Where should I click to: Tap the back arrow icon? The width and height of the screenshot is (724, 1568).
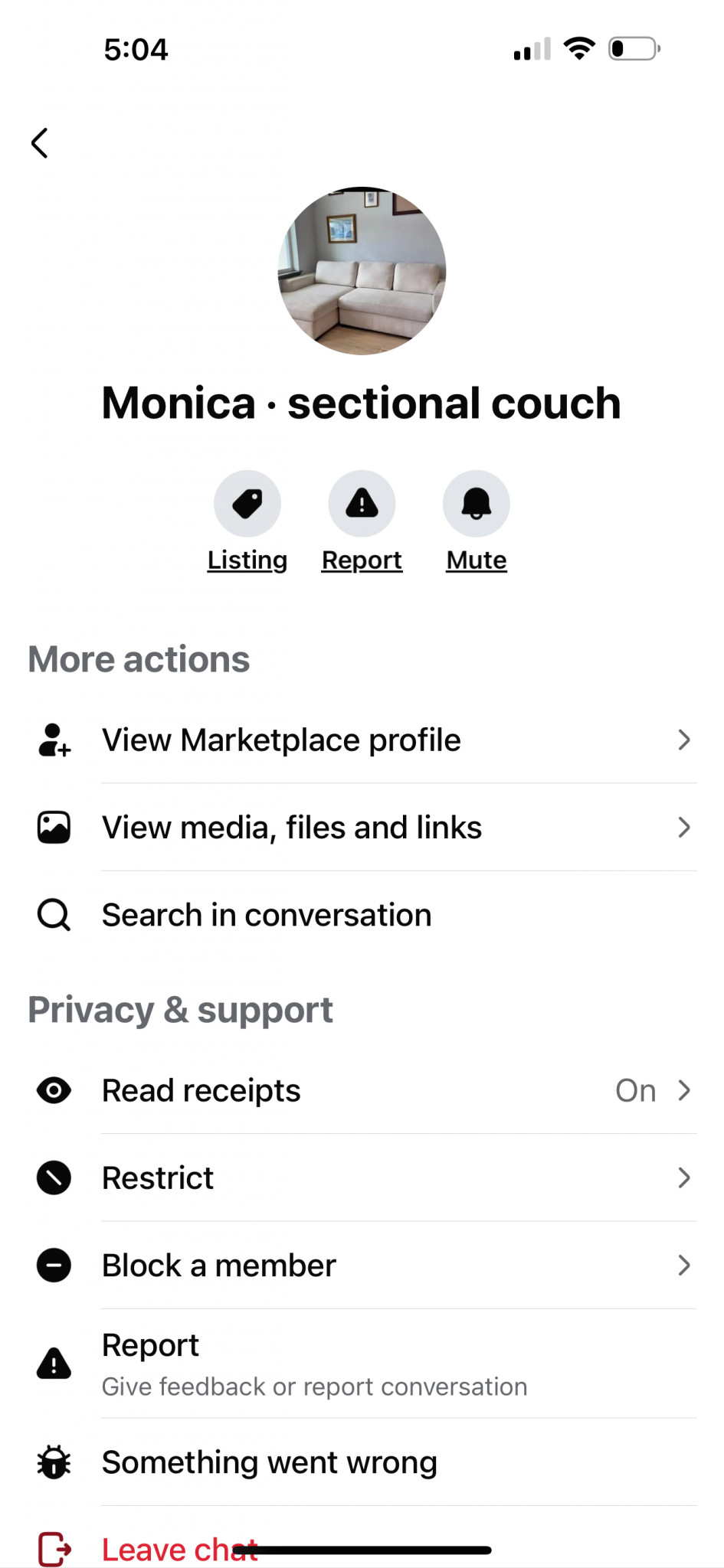tap(40, 143)
